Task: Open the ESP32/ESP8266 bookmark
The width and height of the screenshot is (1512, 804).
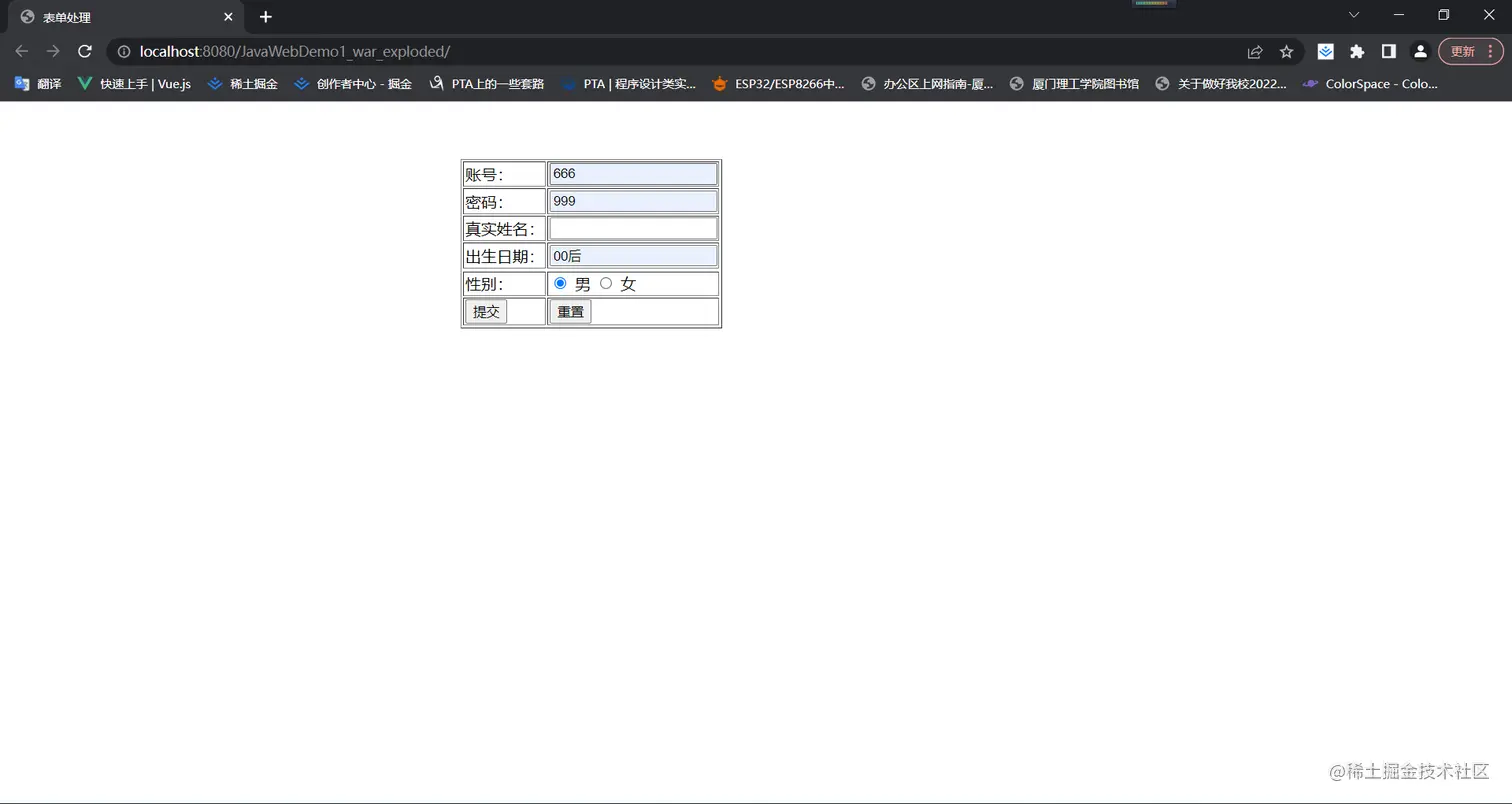Action: [779, 84]
